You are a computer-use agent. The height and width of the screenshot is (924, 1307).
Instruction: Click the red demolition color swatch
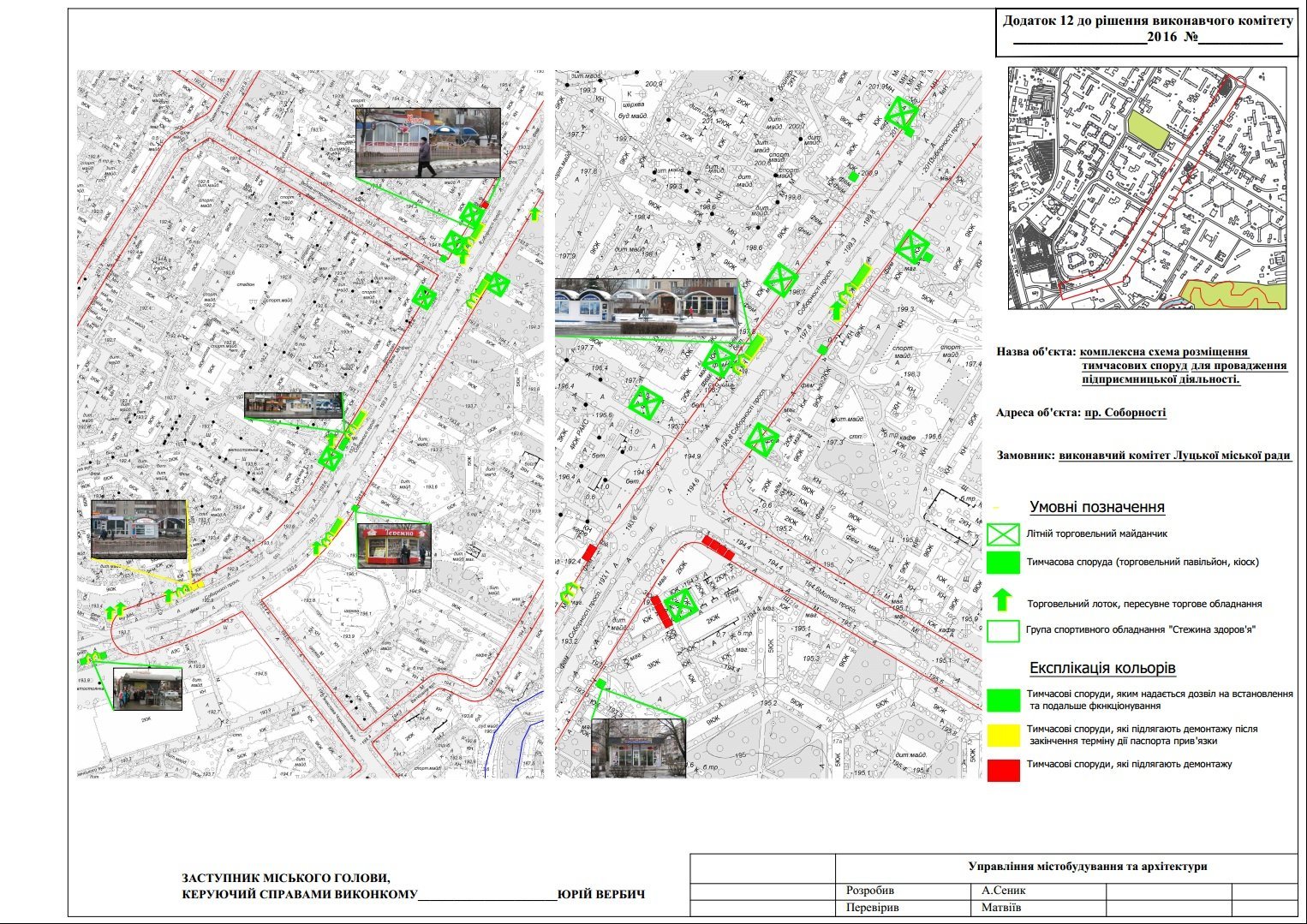1003,770
